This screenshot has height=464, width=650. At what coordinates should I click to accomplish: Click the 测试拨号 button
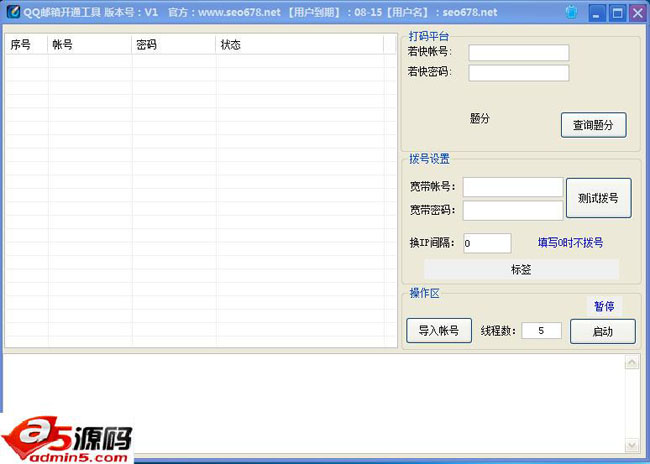pyautogui.click(x=599, y=198)
